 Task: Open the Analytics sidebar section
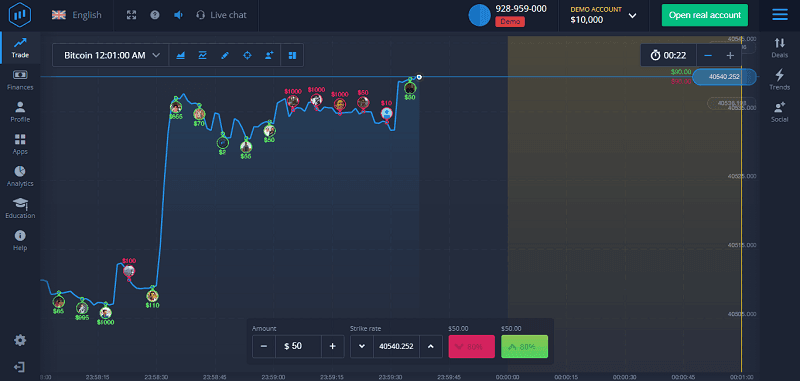(20, 176)
